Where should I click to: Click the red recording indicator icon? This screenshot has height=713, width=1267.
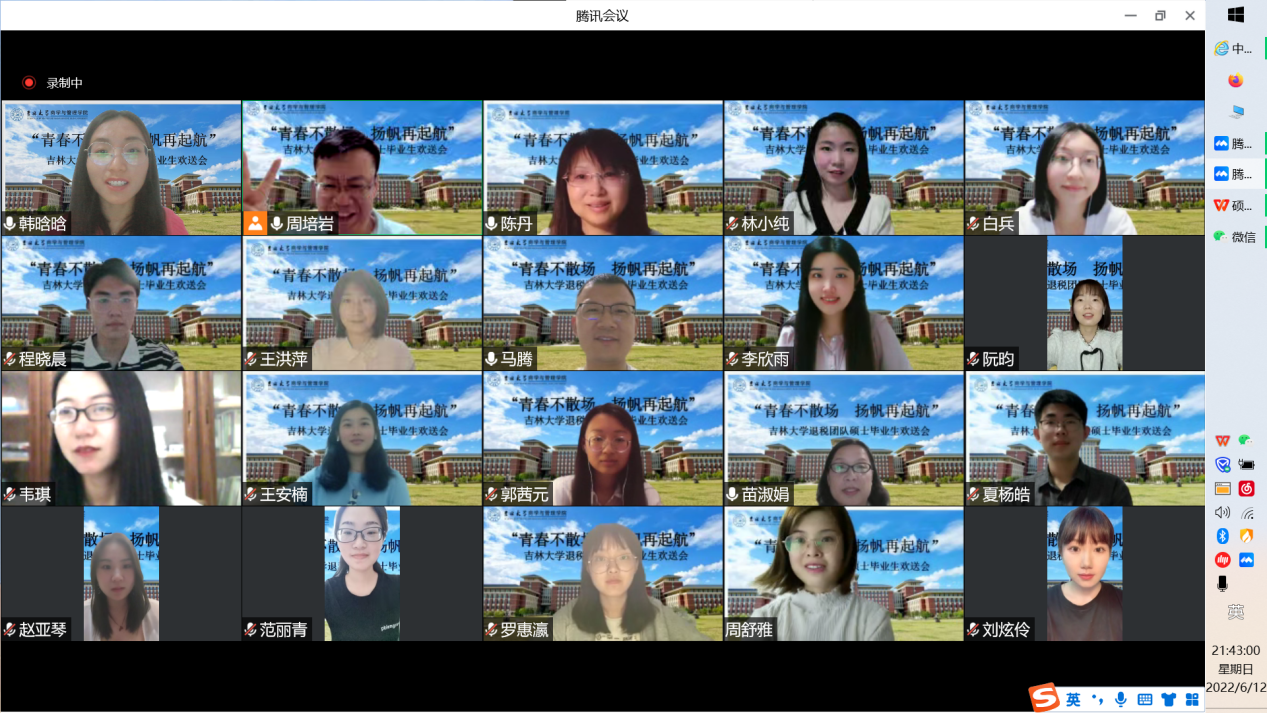(x=29, y=83)
